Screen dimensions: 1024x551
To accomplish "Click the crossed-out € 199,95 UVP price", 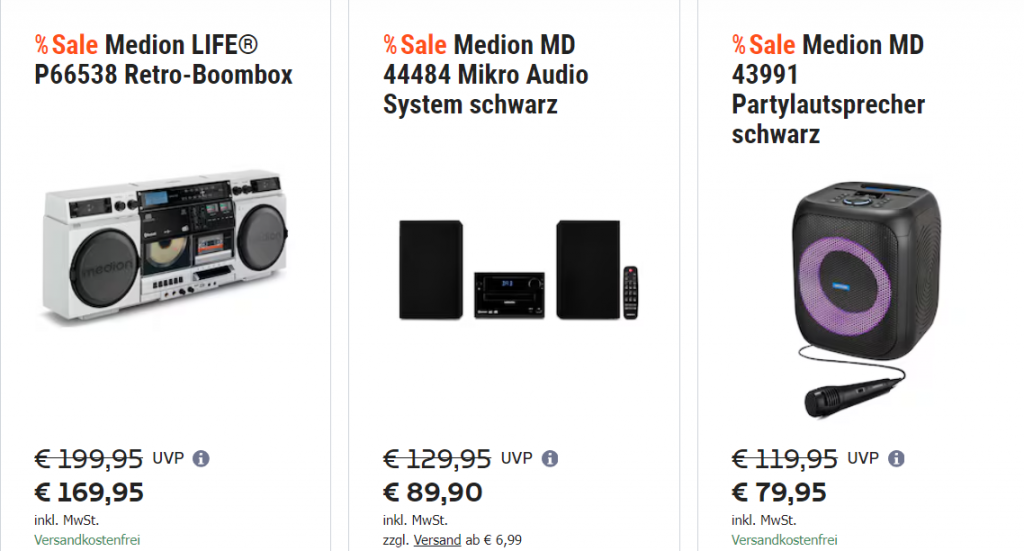I will (89, 459).
